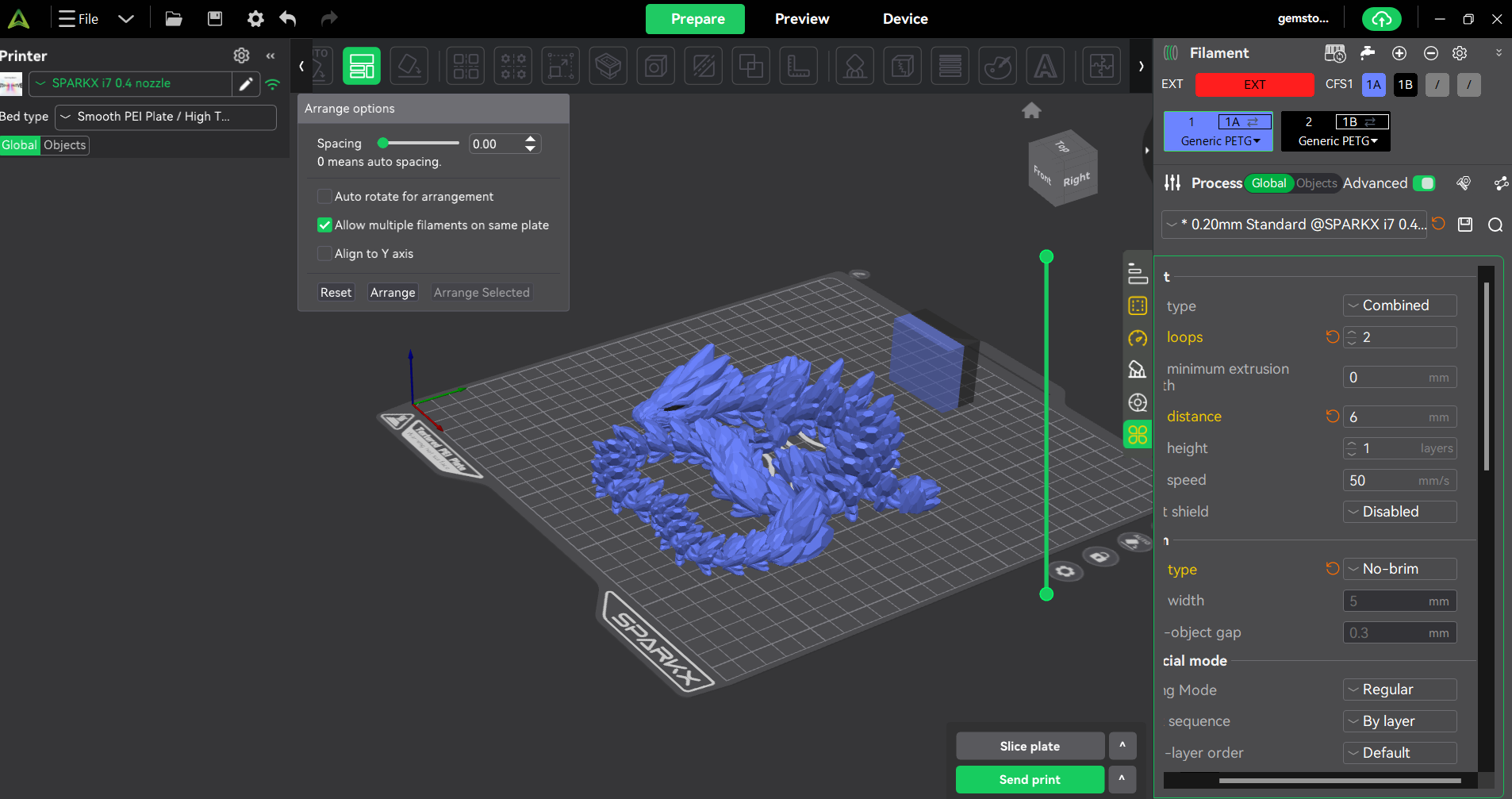Click the Arrange all objects toolbar icon

click(361, 67)
